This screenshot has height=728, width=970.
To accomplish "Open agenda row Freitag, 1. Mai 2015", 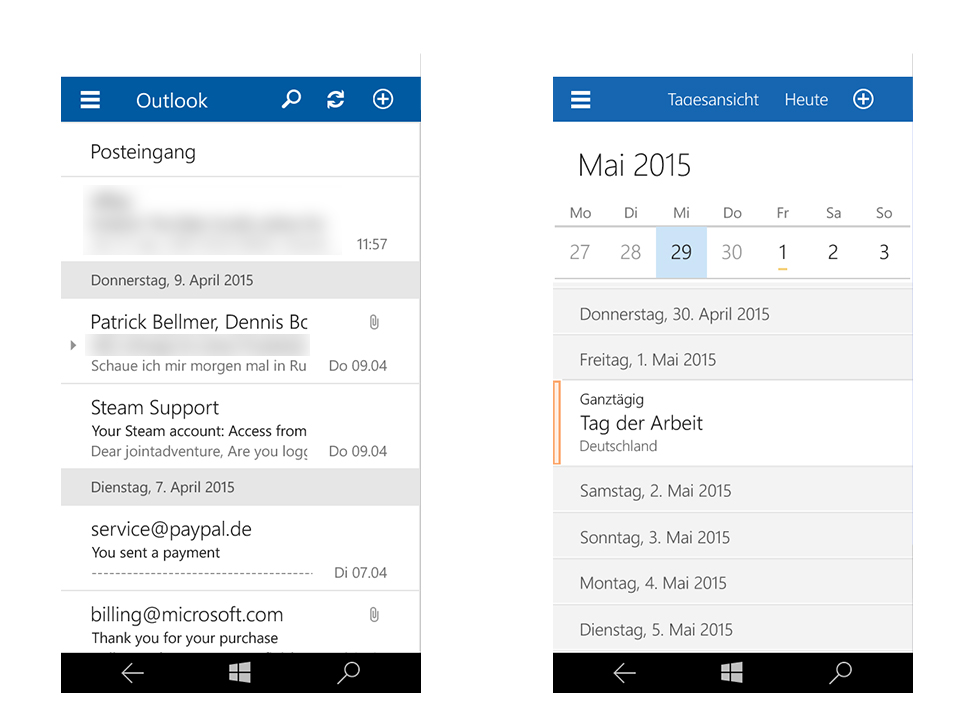I will (x=732, y=359).
